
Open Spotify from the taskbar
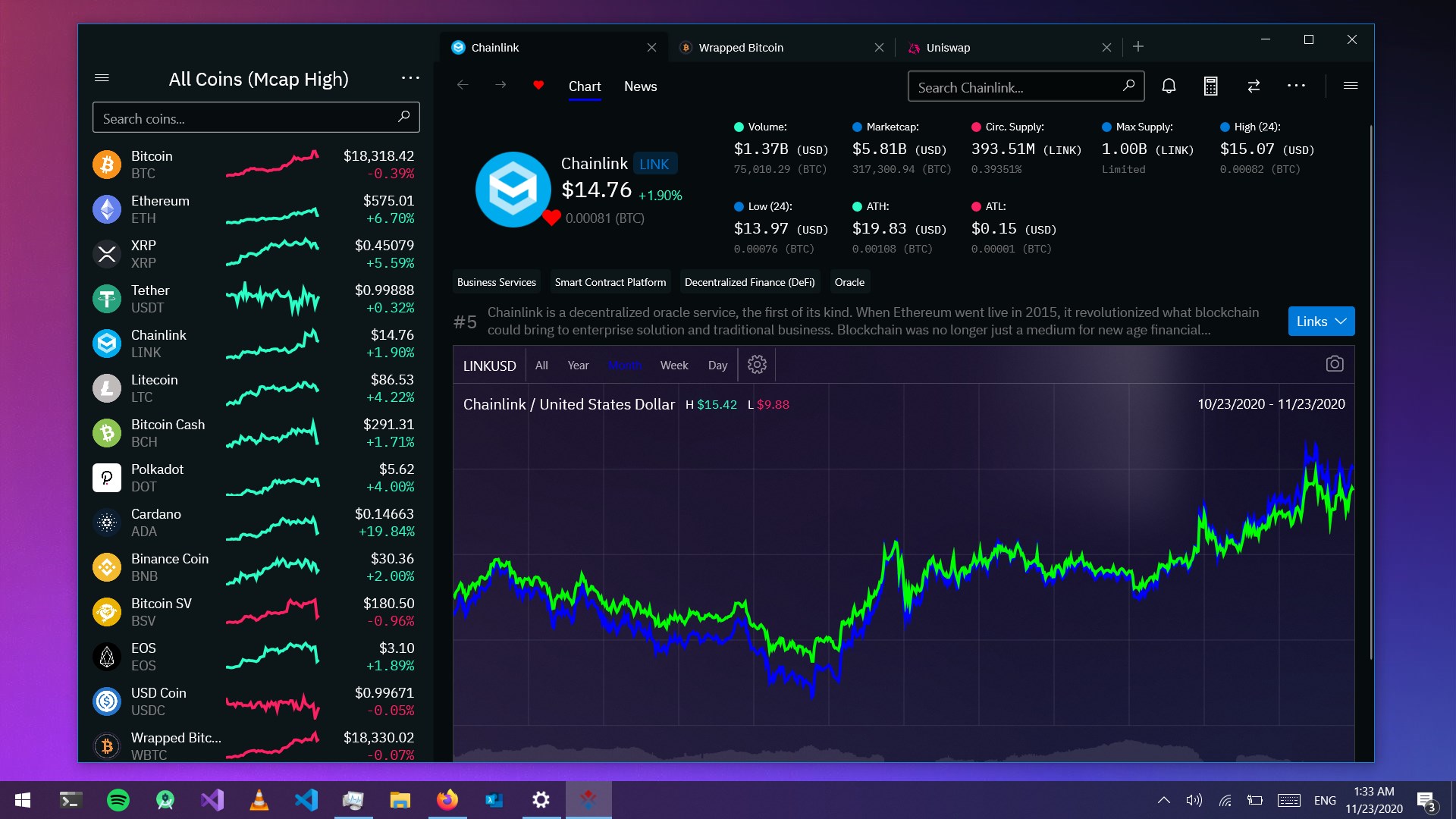pos(118,800)
